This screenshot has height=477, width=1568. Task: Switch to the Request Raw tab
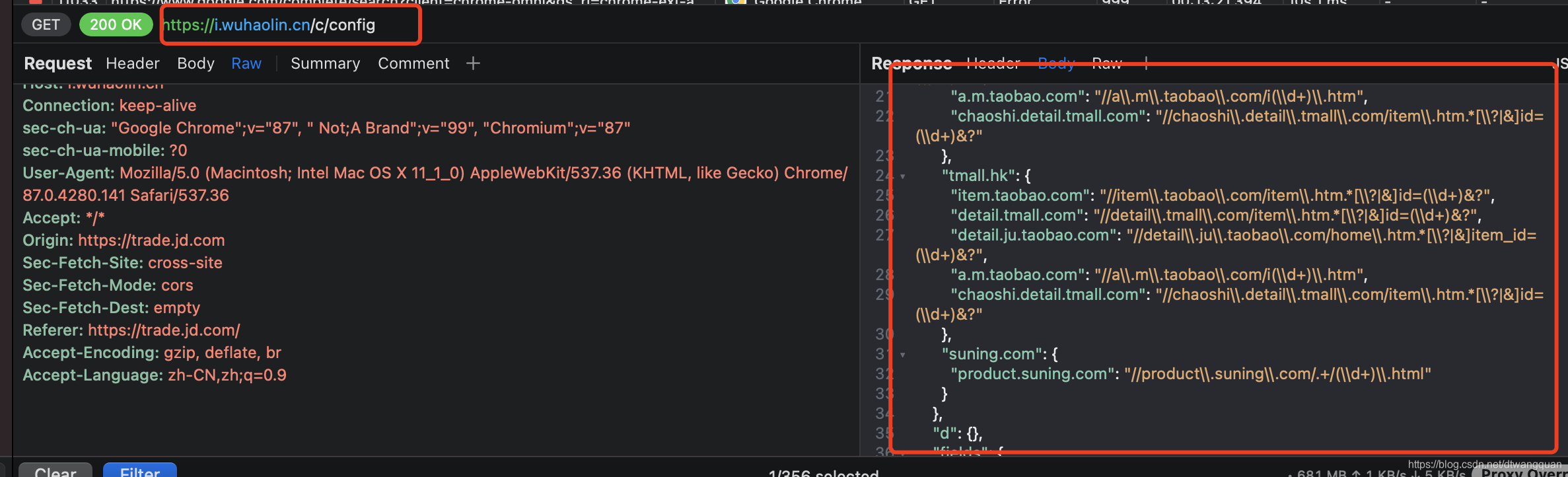pyautogui.click(x=246, y=63)
